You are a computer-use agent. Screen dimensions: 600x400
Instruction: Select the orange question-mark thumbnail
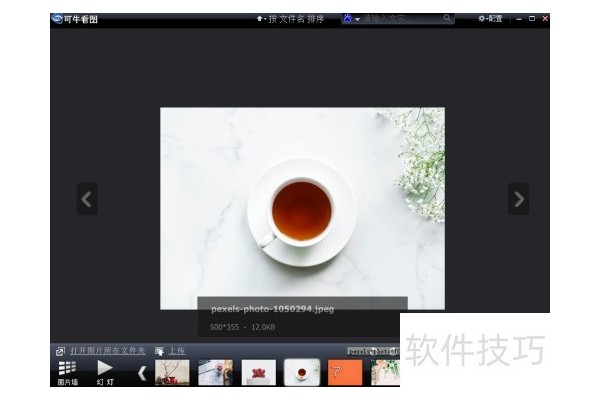(345, 372)
